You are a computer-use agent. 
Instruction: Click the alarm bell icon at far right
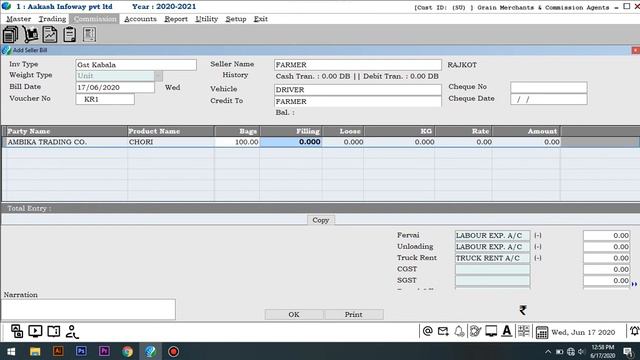point(635,331)
